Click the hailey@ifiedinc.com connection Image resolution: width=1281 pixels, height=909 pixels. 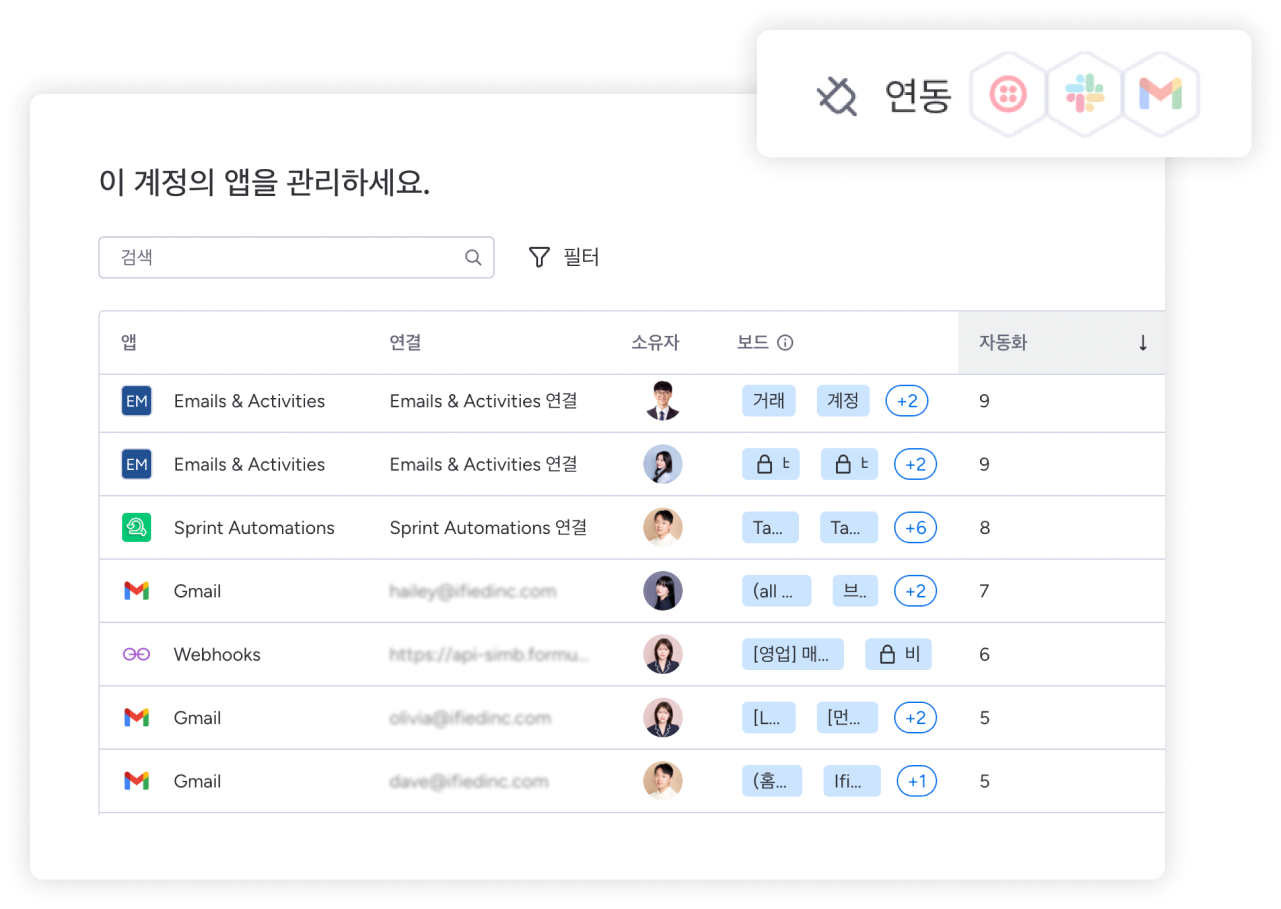tap(473, 592)
